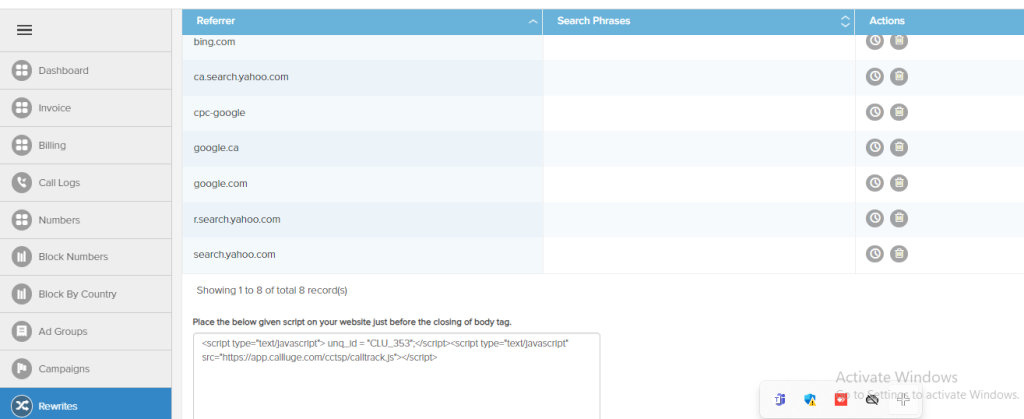
Task: Select Ad Groups in sidebar
Action: pyautogui.click(x=62, y=331)
